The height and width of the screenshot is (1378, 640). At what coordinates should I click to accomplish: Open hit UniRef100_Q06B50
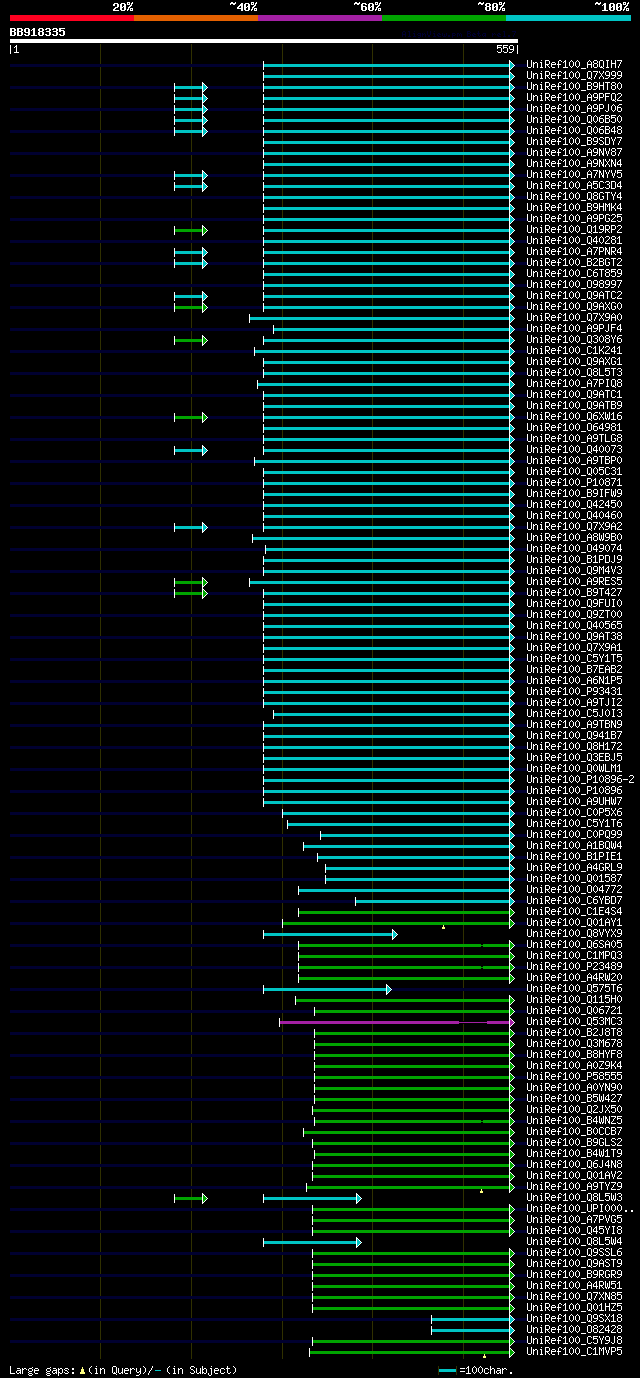coord(575,119)
